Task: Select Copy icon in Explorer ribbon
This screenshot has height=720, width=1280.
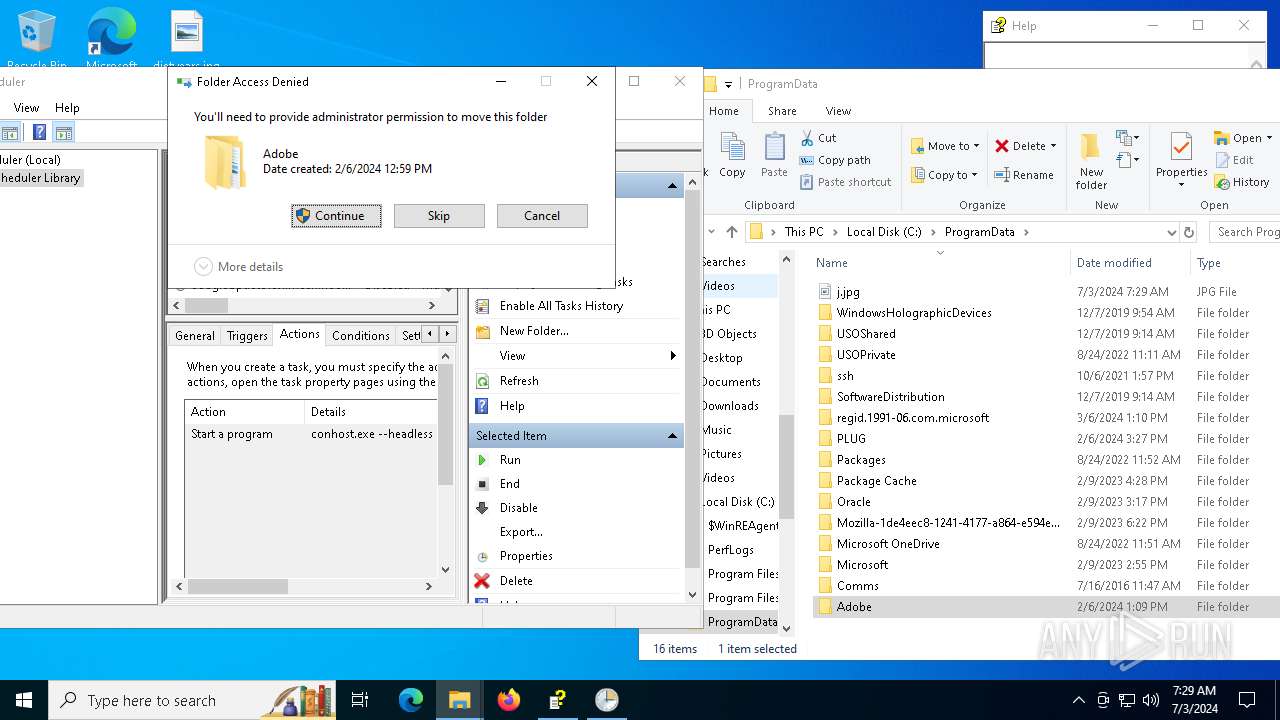Action: click(732, 156)
